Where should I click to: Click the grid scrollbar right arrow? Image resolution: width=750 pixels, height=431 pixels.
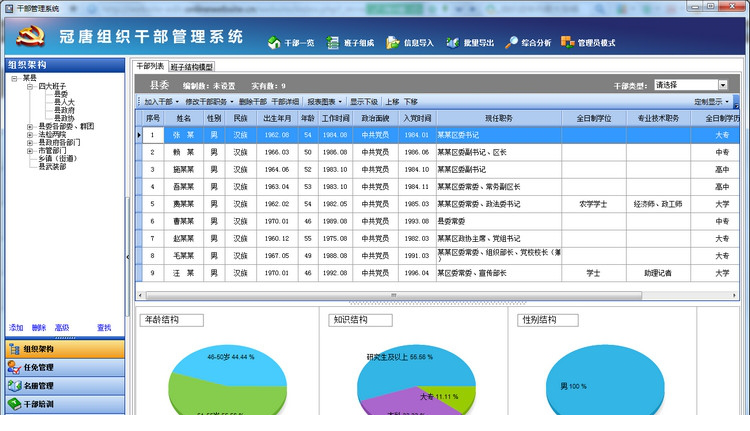(734, 296)
